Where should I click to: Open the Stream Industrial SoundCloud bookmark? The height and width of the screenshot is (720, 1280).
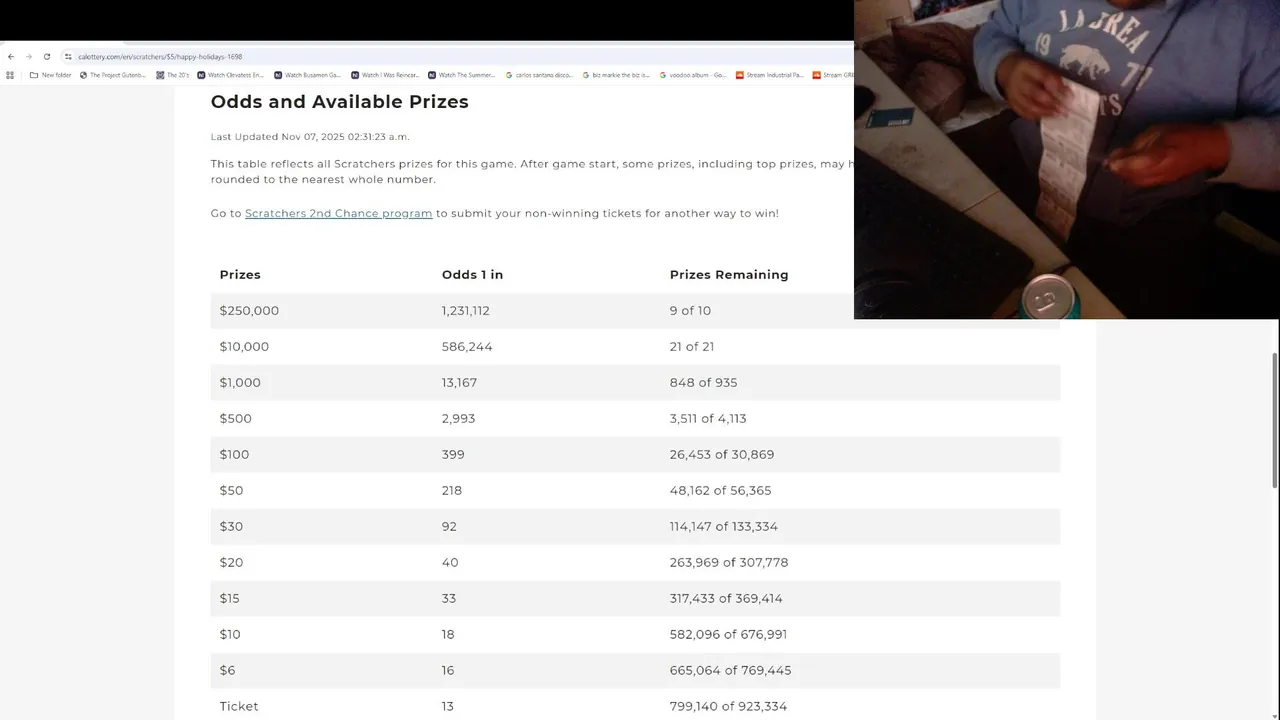point(770,75)
